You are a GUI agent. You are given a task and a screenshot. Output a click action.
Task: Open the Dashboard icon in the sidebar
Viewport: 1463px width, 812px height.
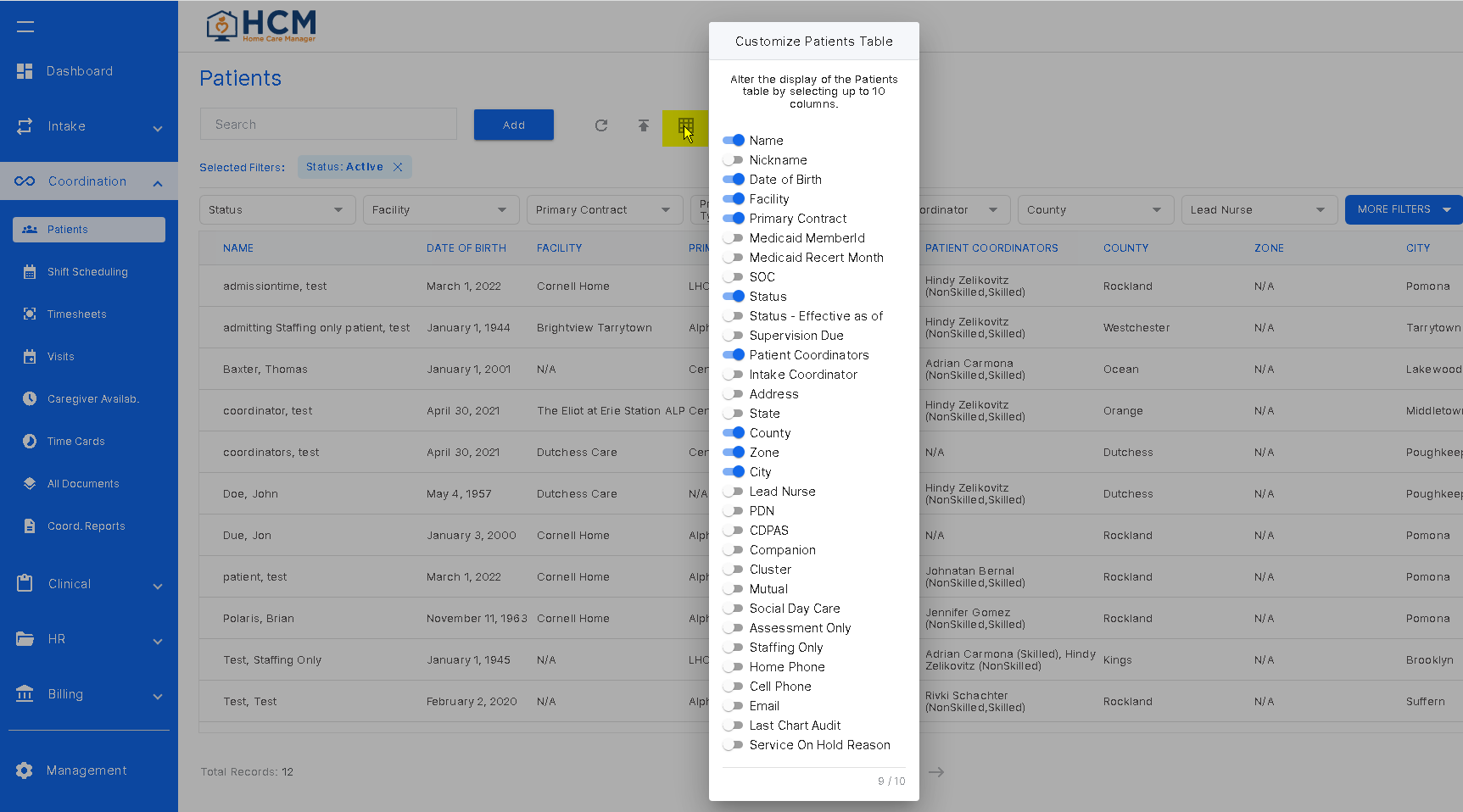click(x=25, y=71)
